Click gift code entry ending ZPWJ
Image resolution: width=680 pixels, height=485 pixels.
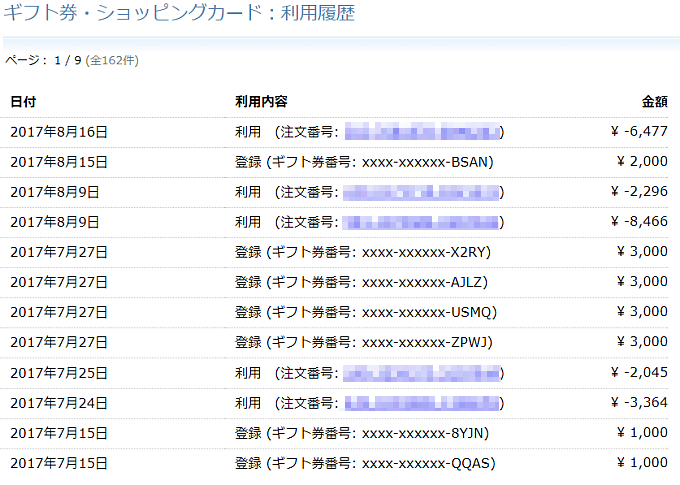coord(364,342)
